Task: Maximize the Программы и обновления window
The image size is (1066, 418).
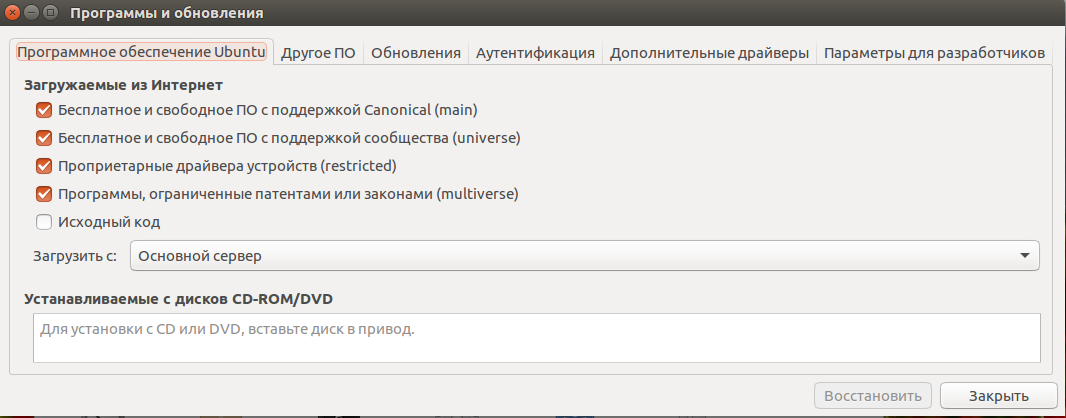Action: coord(51,13)
